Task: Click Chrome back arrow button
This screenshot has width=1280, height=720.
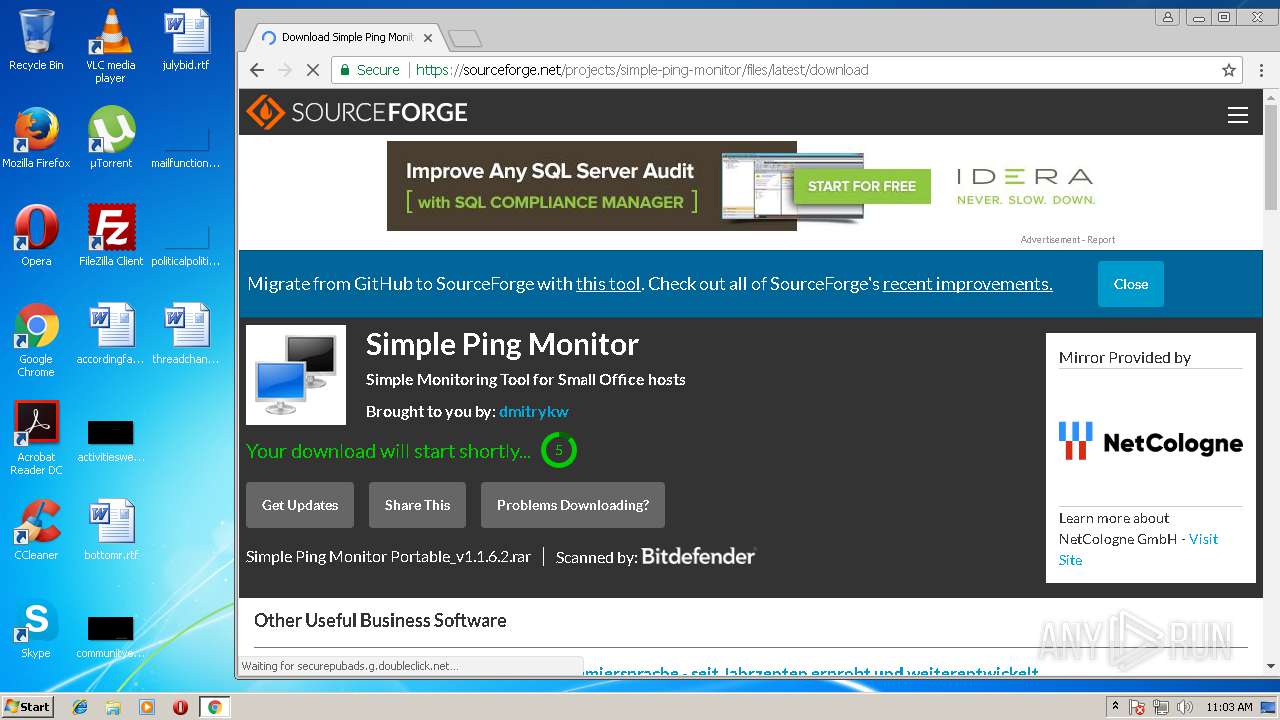Action: coord(257,70)
